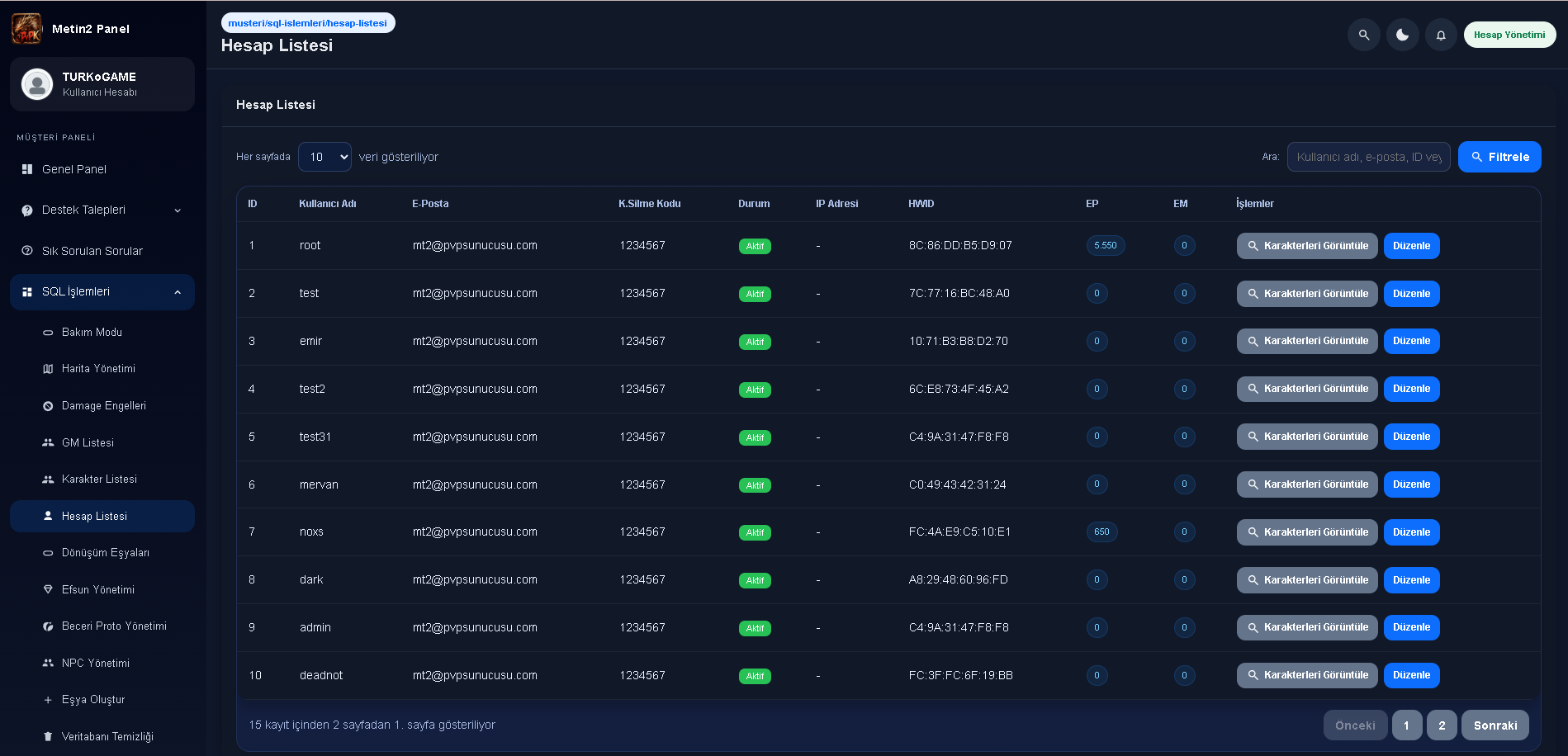Open Genel Panel from sidebar
The width and height of the screenshot is (1568, 756).
click(x=102, y=169)
